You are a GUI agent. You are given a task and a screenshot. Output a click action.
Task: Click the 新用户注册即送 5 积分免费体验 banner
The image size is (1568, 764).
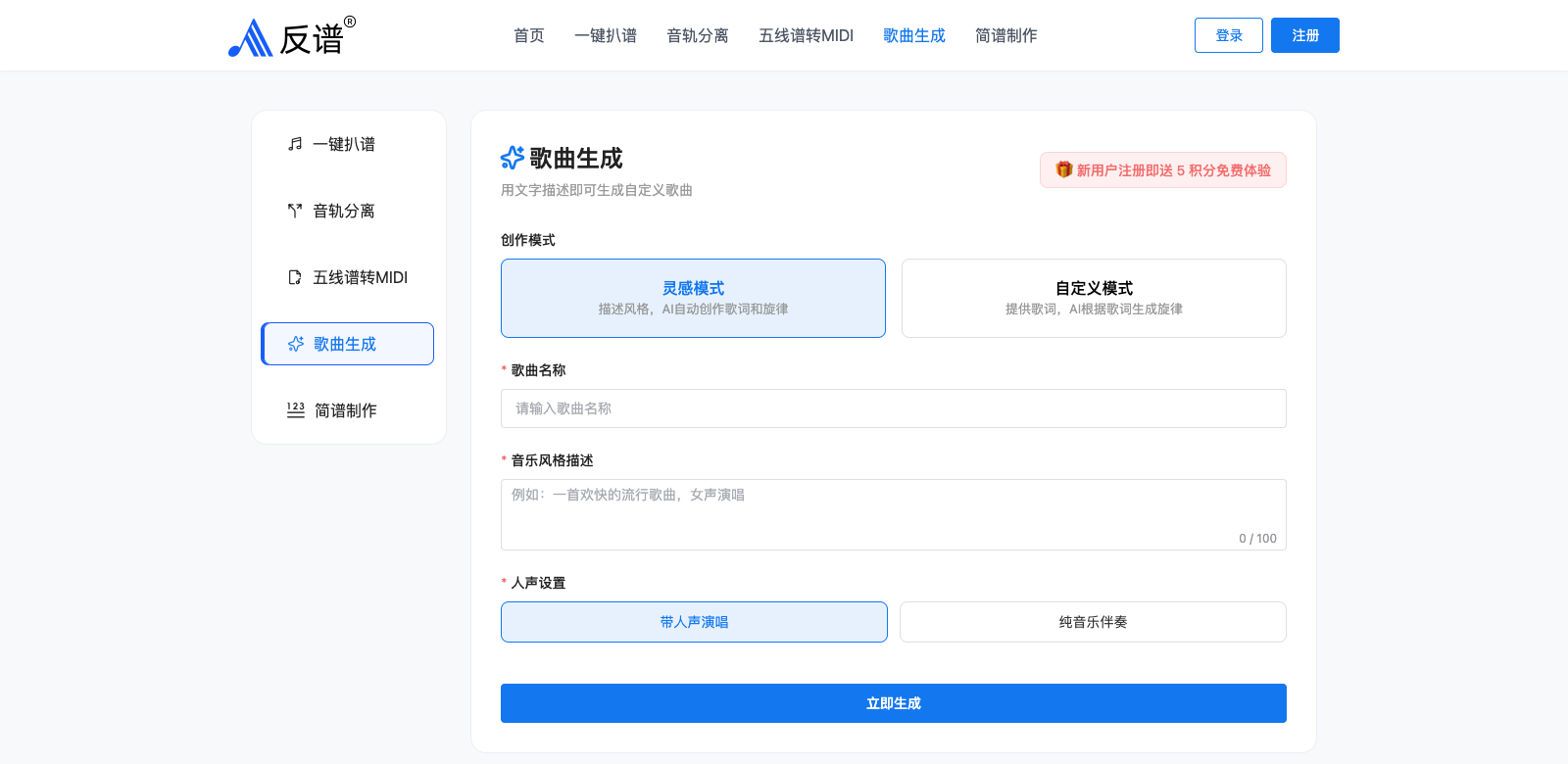[x=1163, y=169]
